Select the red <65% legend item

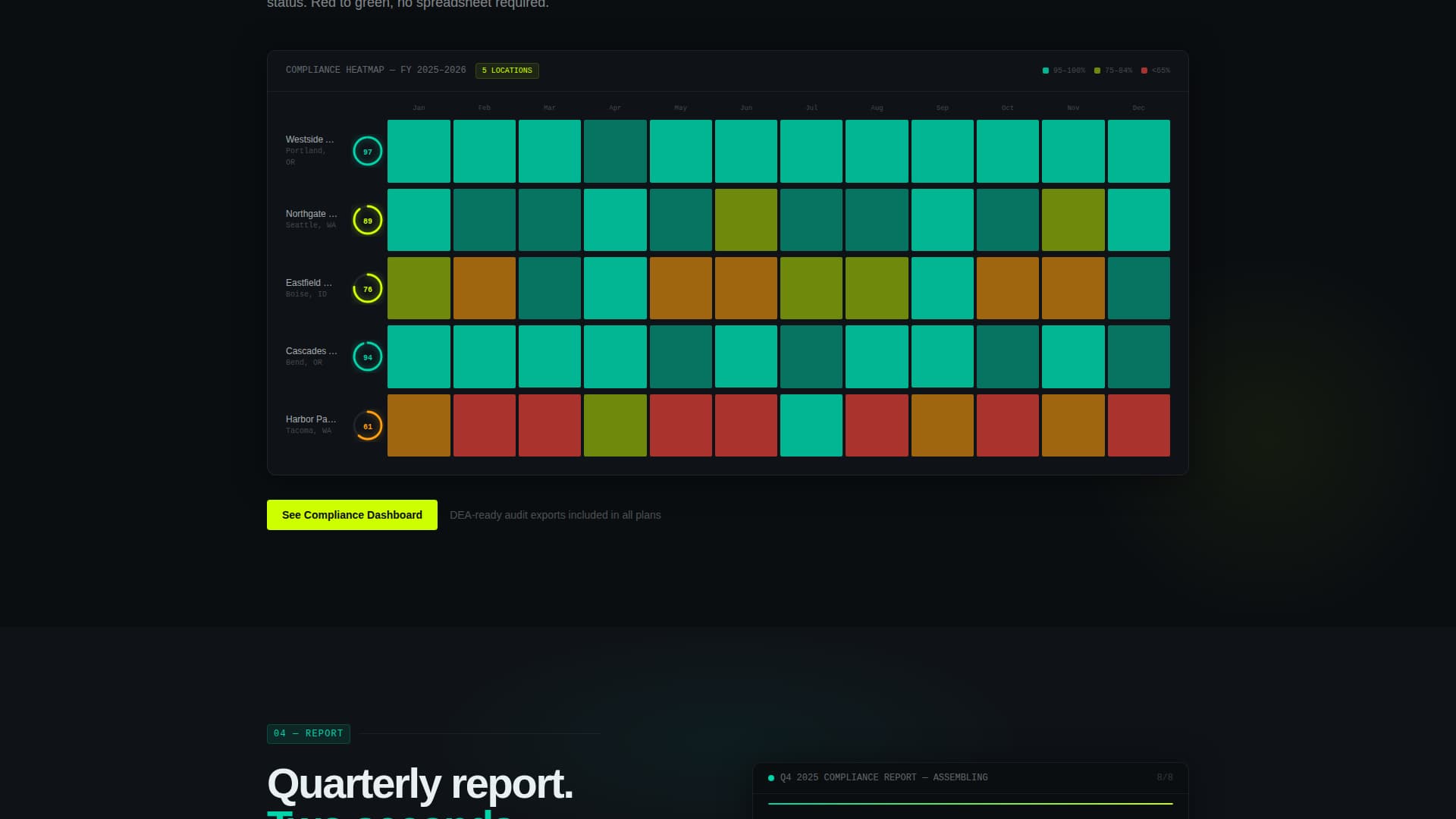[1156, 71]
